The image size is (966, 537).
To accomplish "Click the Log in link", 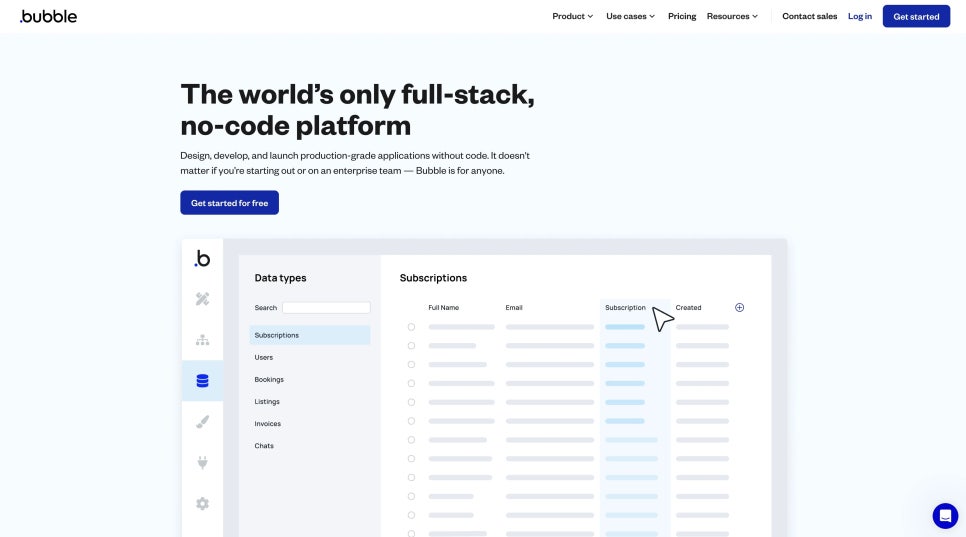I will 859,16.
